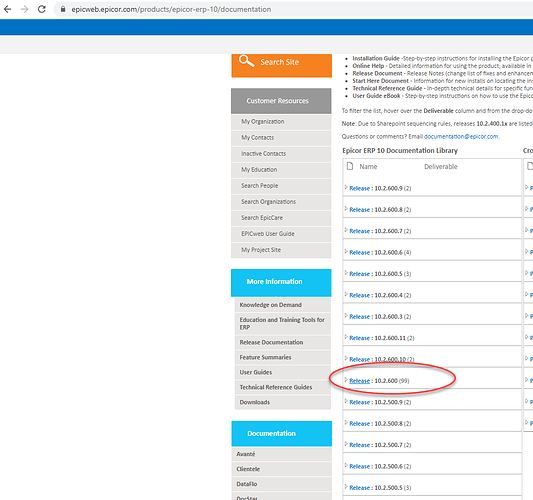Click the address bar URL field
The width and height of the screenshot is (533, 500).
click(292, 9)
